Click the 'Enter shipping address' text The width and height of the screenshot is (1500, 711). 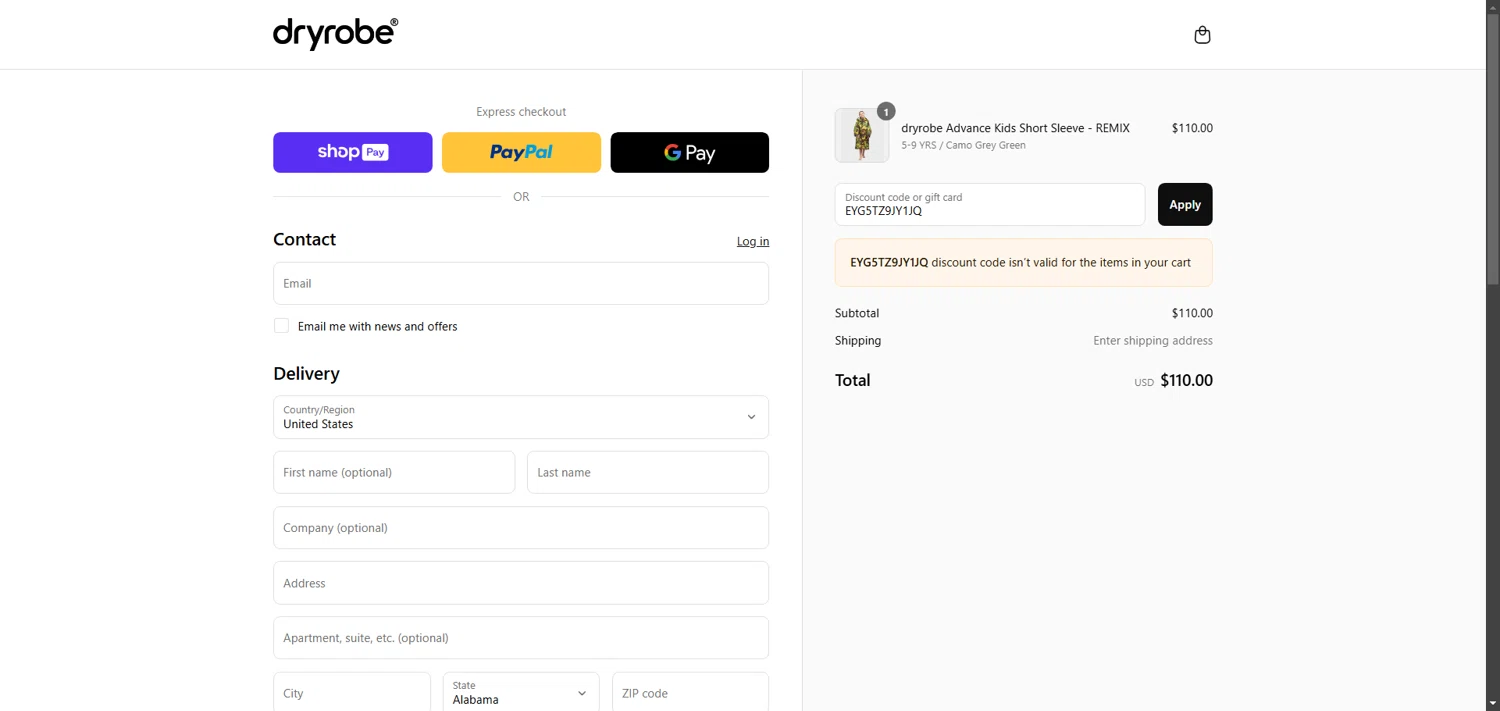click(x=1153, y=341)
